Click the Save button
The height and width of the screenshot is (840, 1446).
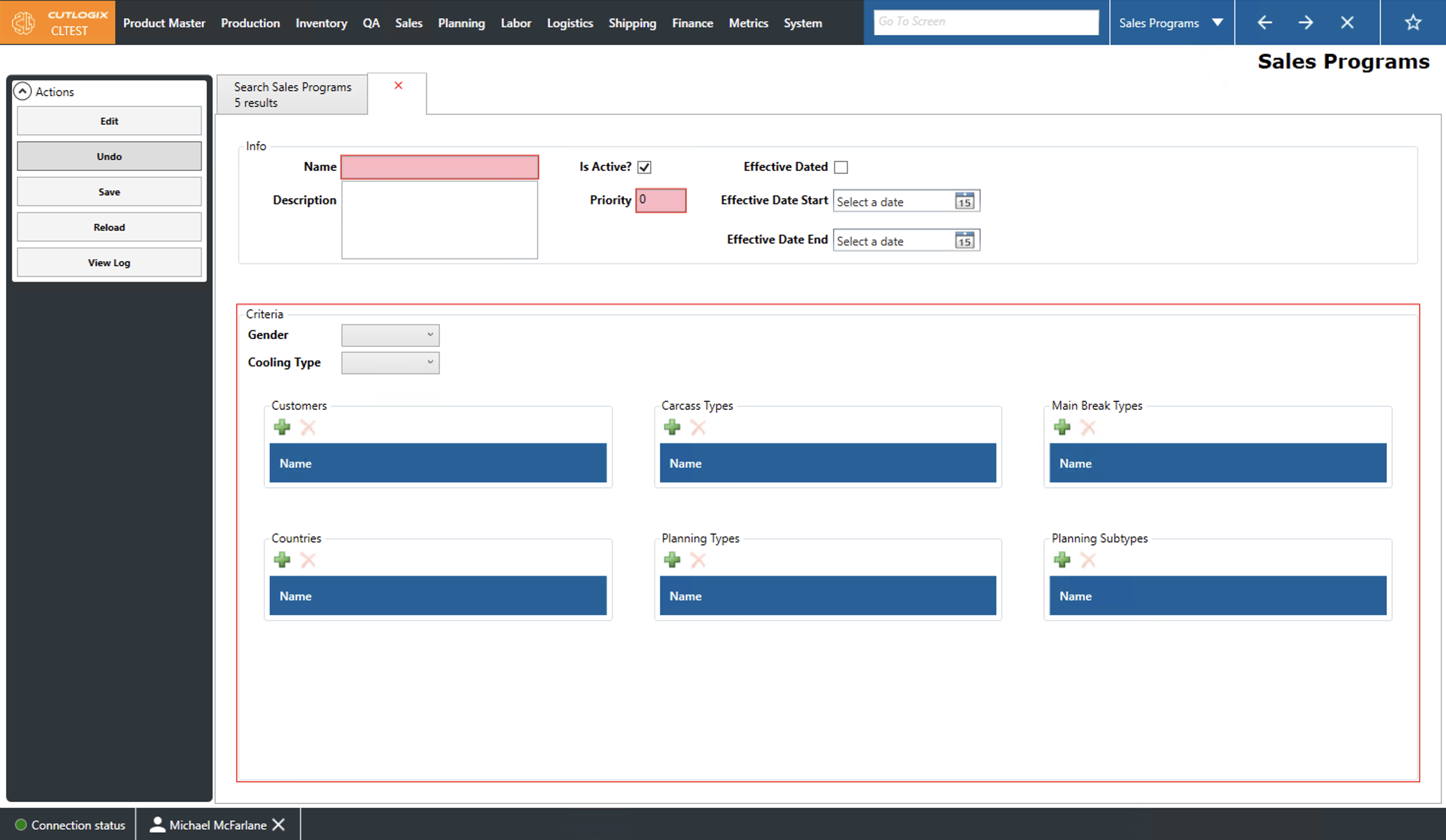(109, 192)
